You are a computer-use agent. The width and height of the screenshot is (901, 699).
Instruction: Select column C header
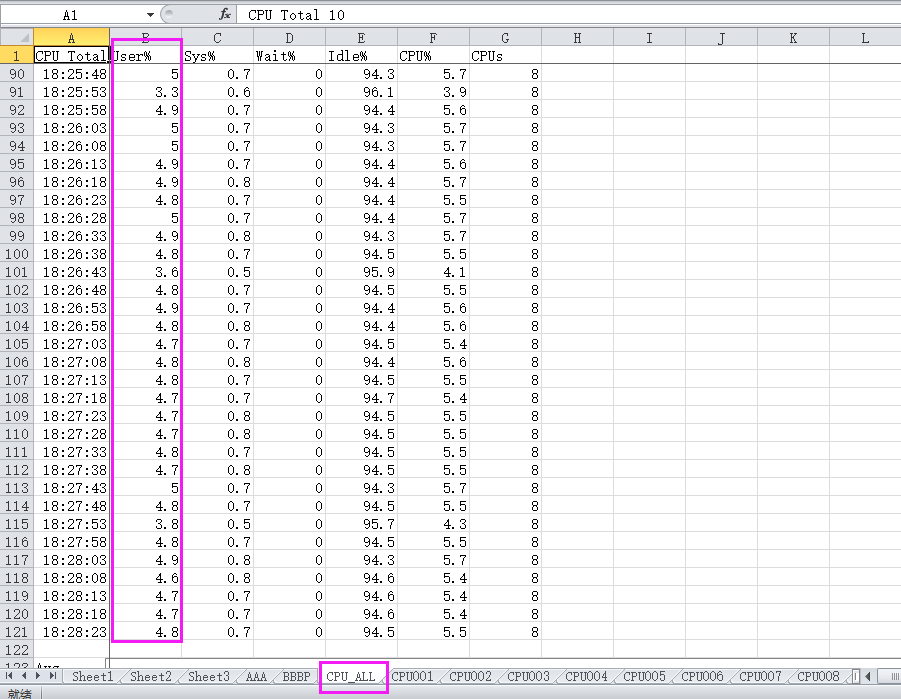click(x=217, y=38)
